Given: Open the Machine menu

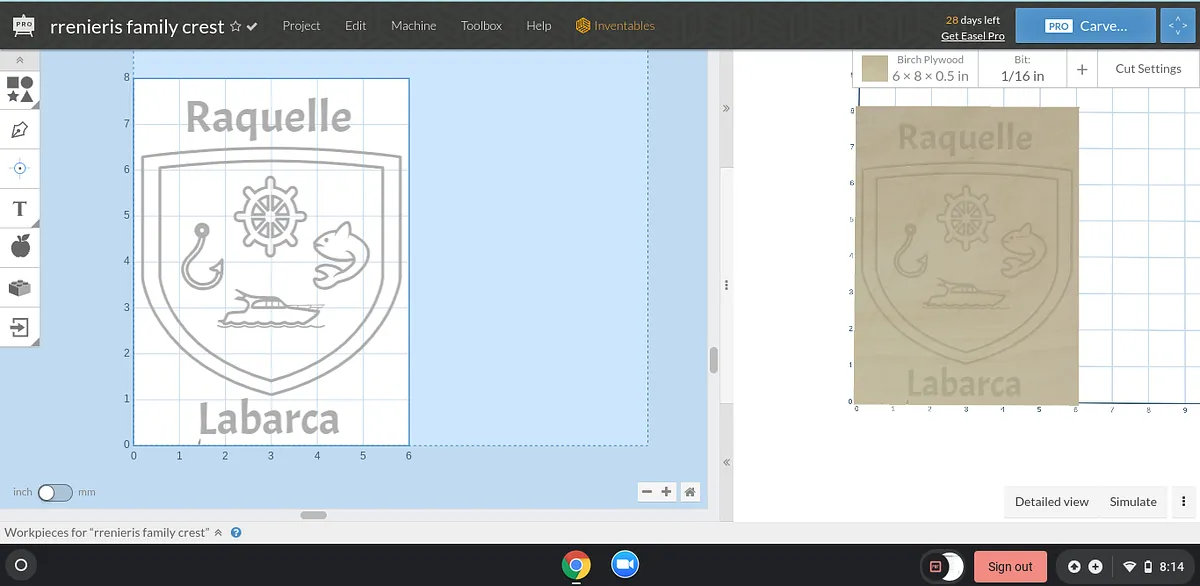Looking at the screenshot, I should [413, 26].
